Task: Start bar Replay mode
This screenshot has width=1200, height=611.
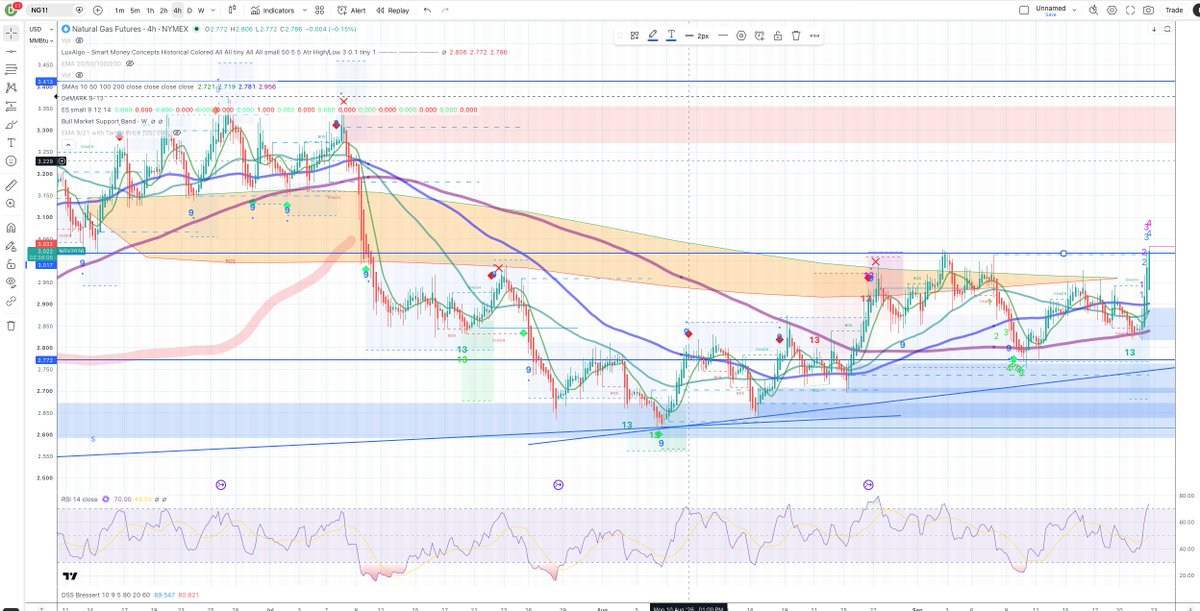Action: pyautogui.click(x=392, y=10)
